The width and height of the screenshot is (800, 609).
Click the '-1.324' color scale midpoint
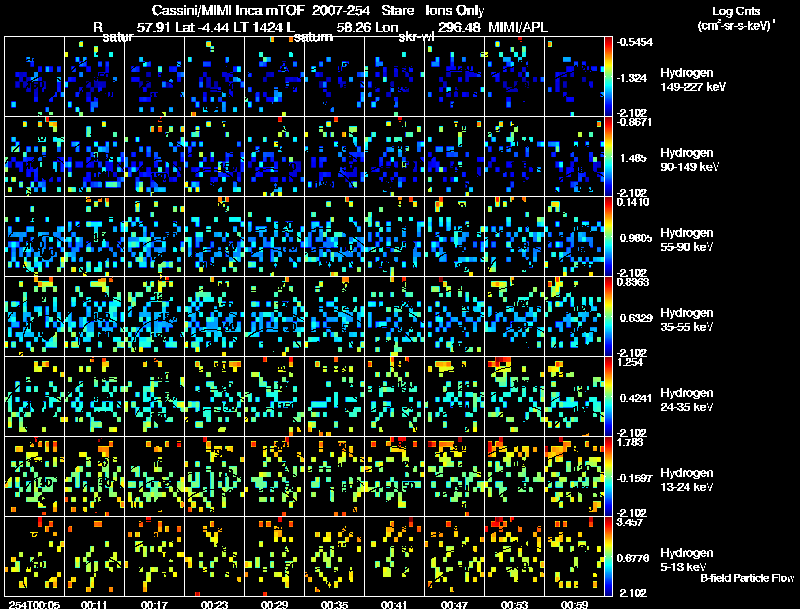tap(632, 78)
